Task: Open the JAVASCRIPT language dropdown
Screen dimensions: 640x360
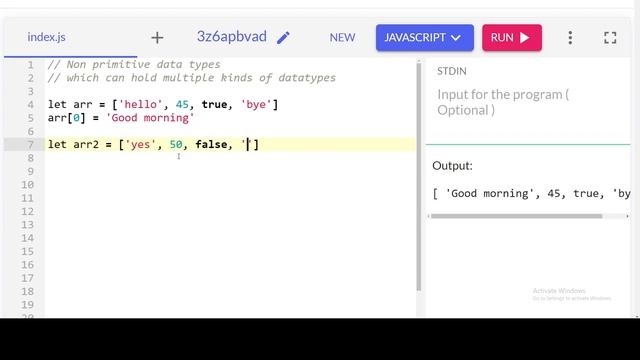Action: pyautogui.click(x=425, y=38)
